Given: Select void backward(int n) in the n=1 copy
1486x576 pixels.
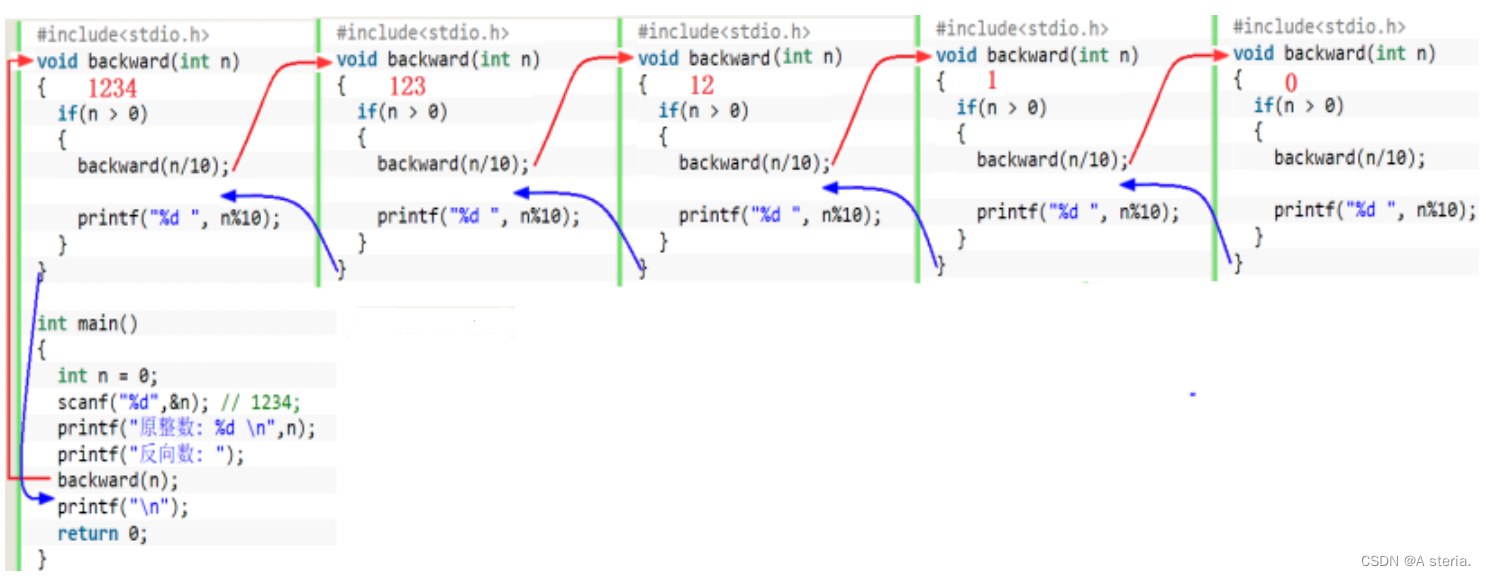Looking at the screenshot, I should (x=1037, y=56).
